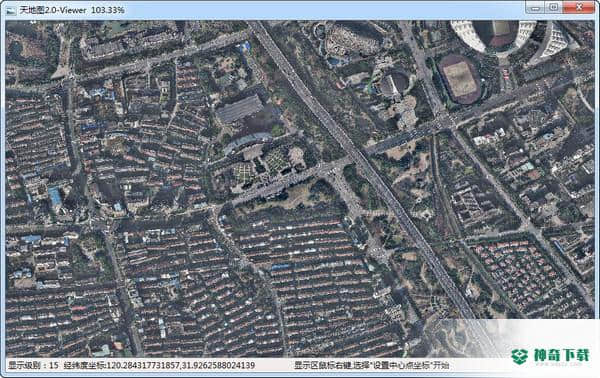Click the green 神奇下载 logo icon
Image resolution: width=600 pixels, height=378 pixels.
click(x=520, y=356)
